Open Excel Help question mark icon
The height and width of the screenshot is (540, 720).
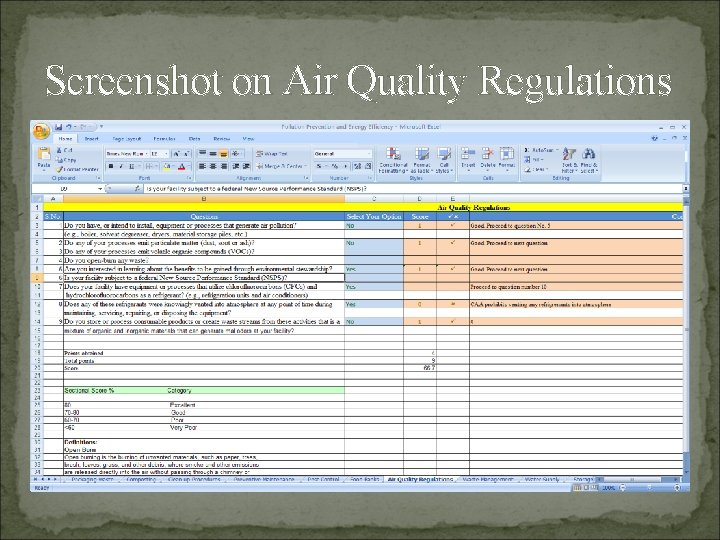pos(654,138)
